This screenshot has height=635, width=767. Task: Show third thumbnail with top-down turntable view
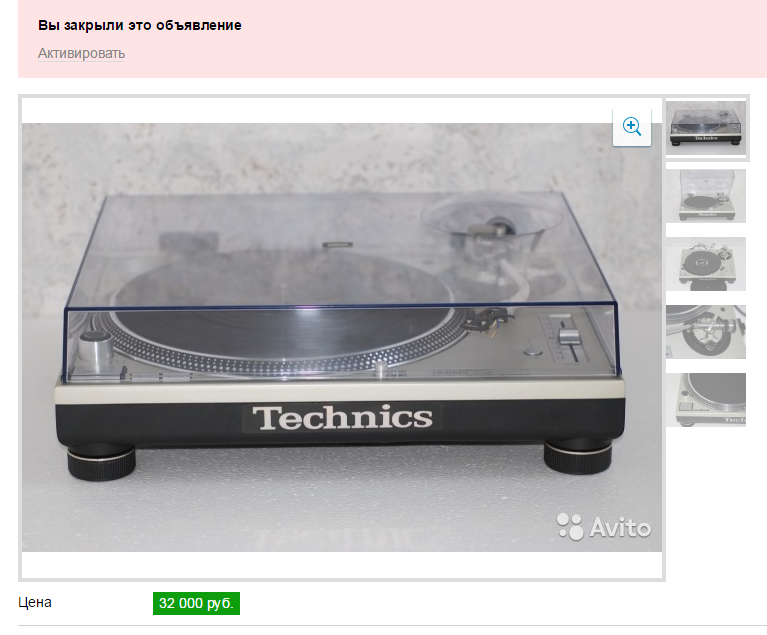(706, 264)
